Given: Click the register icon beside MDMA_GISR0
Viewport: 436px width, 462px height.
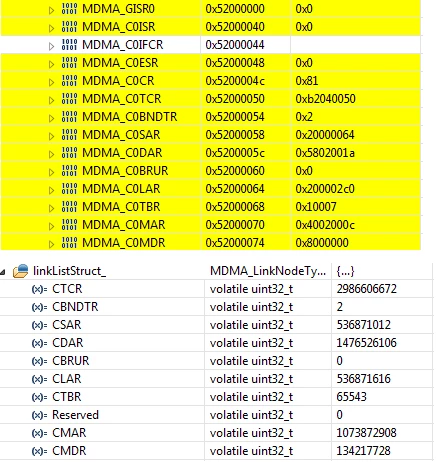Looking at the screenshot, I should [69, 9].
